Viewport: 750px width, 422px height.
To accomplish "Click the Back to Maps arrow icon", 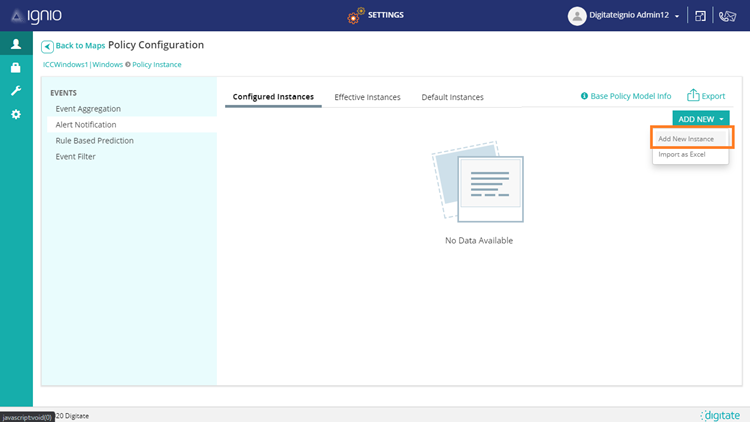I will (x=47, y=46).
